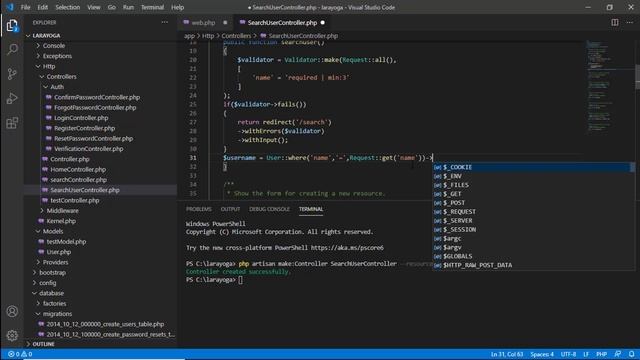Open the View menu

point(93,7)
